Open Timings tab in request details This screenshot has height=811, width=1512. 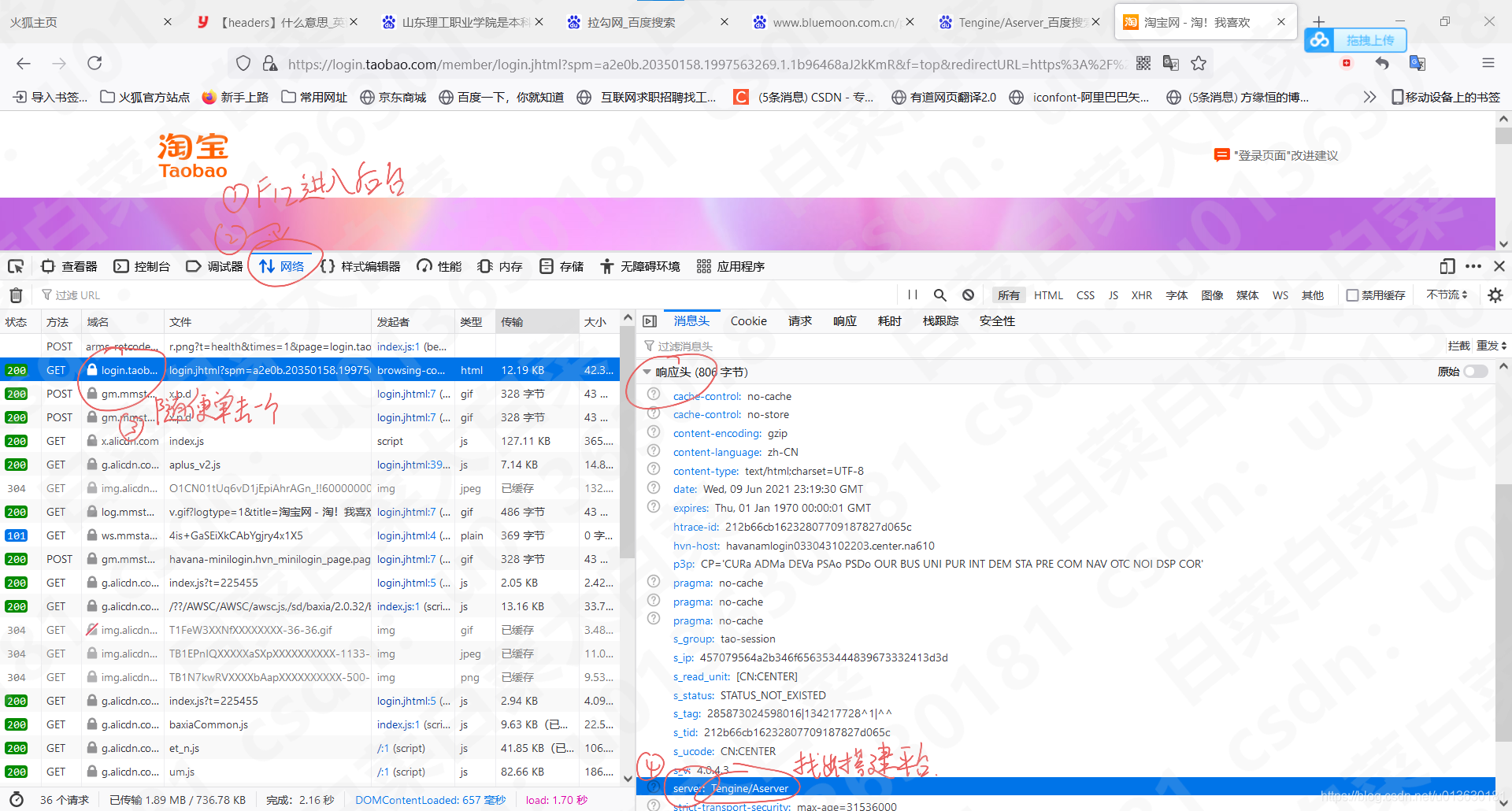[889, 321]
